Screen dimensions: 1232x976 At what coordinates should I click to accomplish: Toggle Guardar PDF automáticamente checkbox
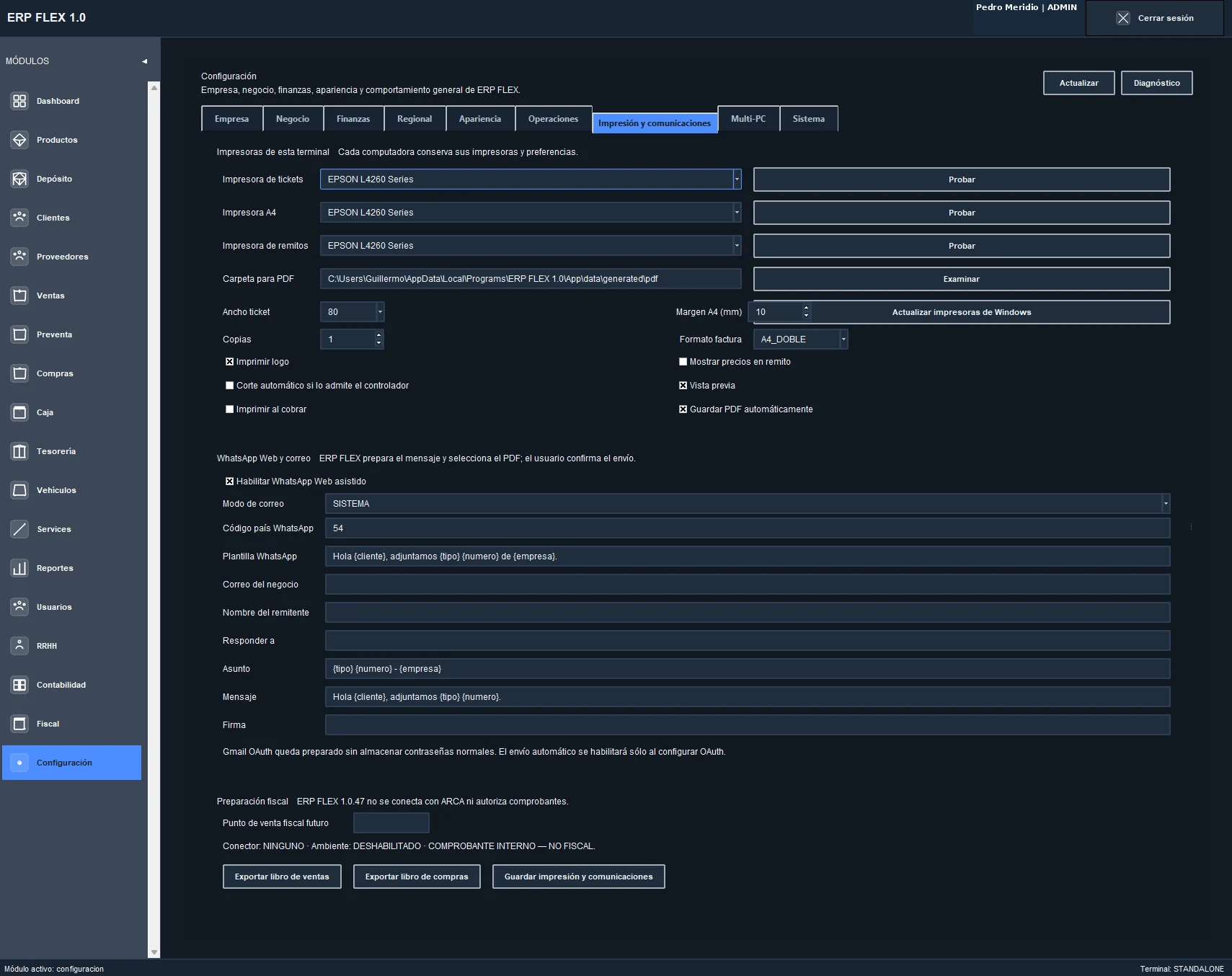[683, 409]
